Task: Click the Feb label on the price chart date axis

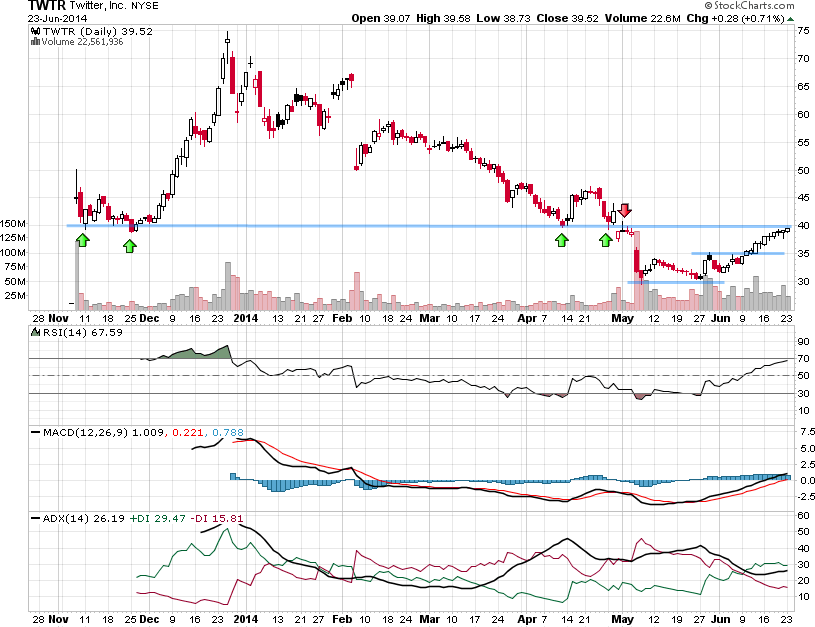Action: (342, 318)
